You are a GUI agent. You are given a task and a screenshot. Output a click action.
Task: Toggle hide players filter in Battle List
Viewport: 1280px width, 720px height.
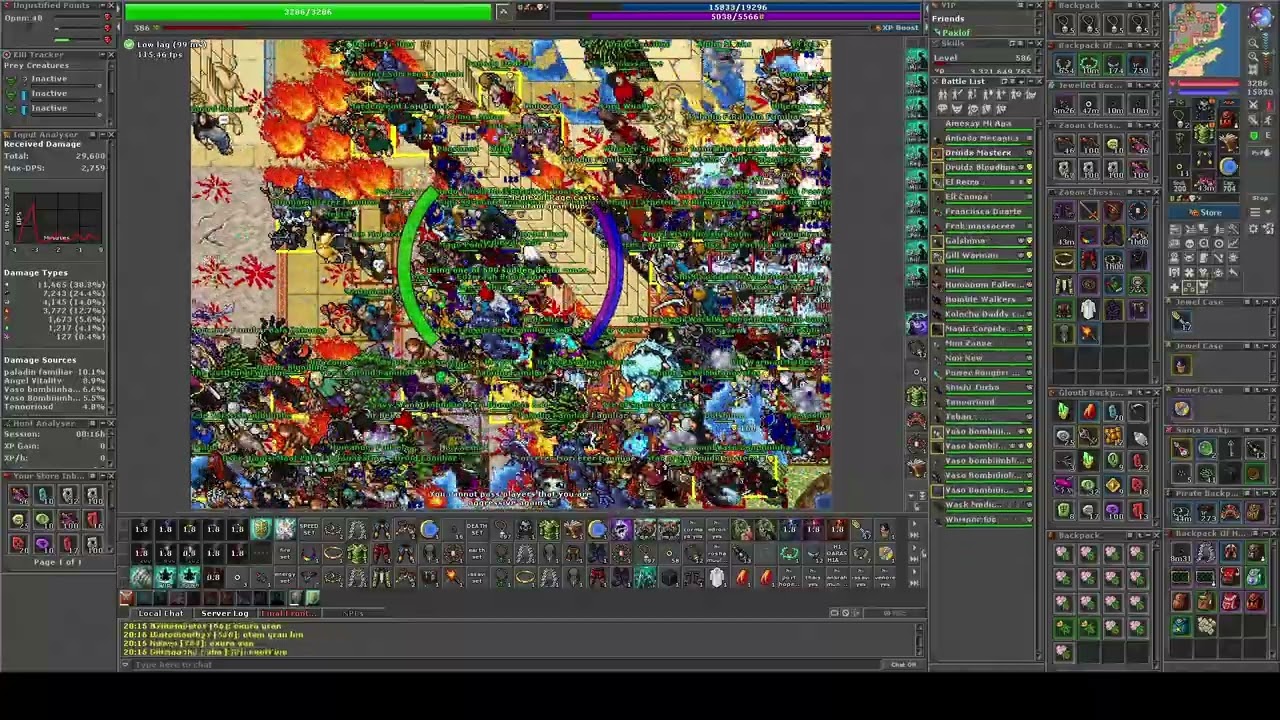tap(942, 94)
